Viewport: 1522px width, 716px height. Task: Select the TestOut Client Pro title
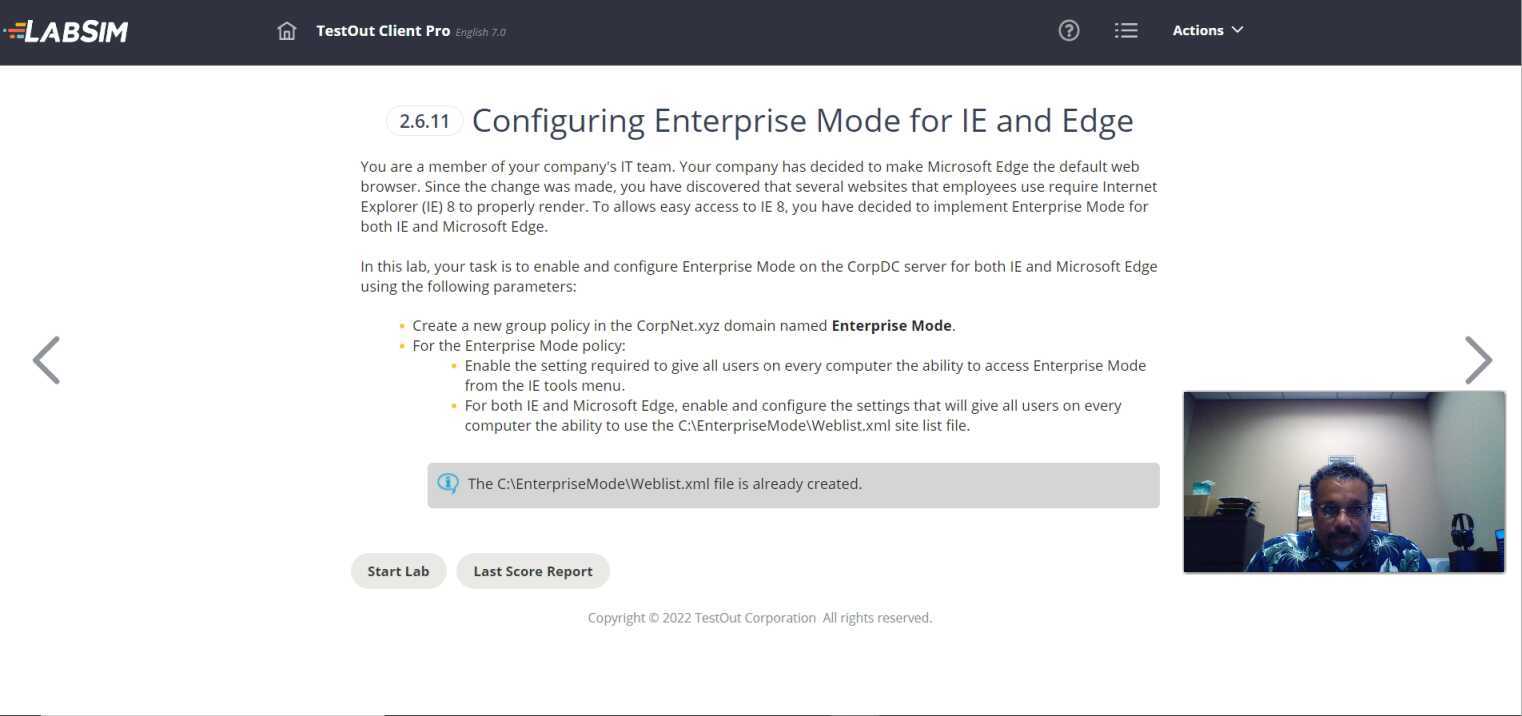383,30
